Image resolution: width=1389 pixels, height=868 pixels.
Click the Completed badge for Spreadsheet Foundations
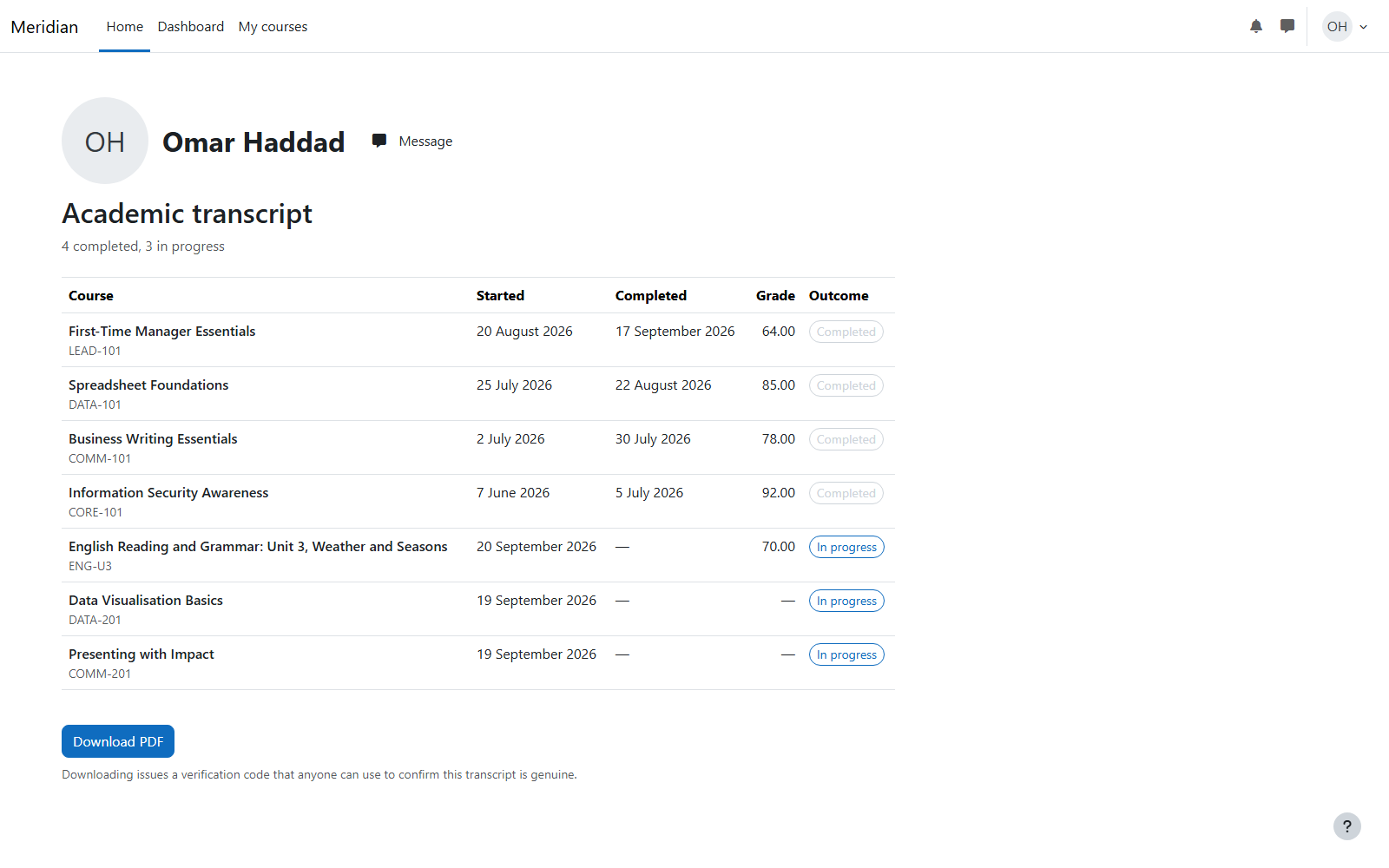click(846, 385)
